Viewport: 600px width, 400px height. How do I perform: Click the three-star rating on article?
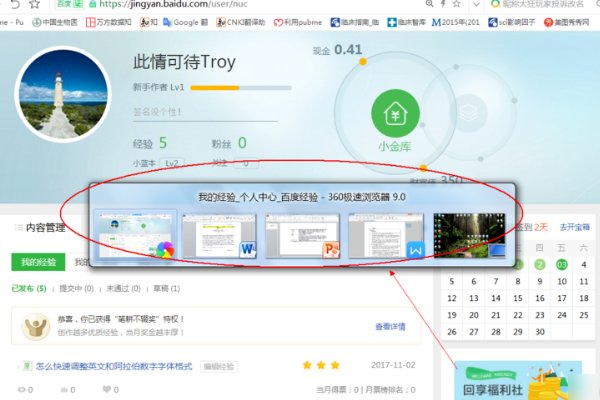click(321, 365)
